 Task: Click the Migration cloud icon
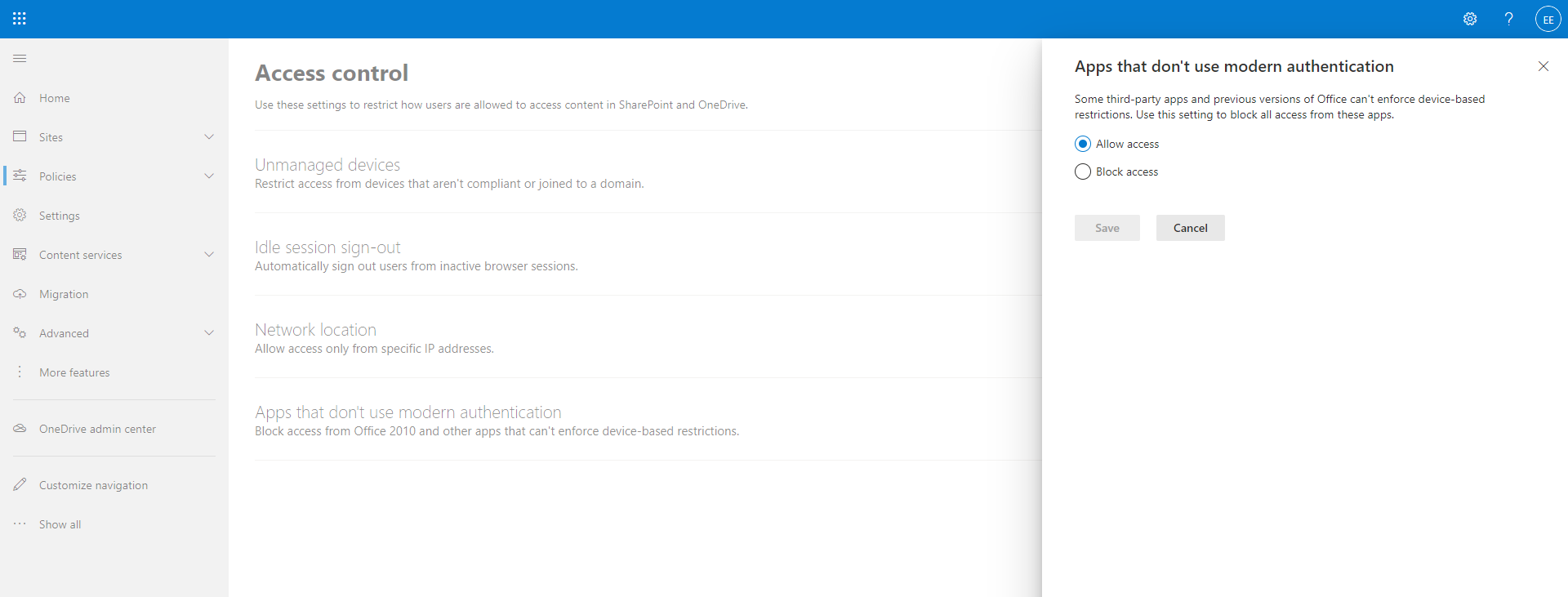coord(20,294)
